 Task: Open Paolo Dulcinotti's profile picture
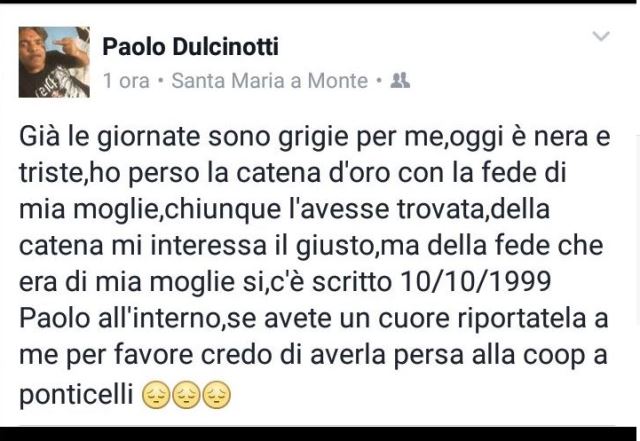54,62
